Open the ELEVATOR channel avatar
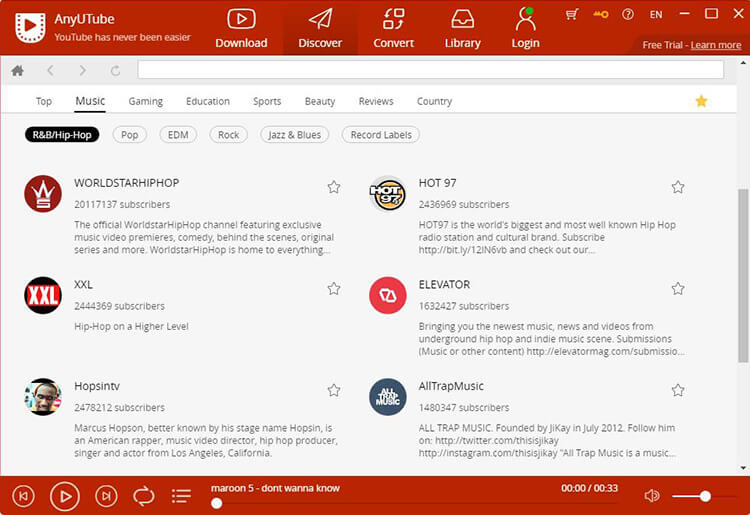This screenshot has width=750, height=515. pos(387,295)
